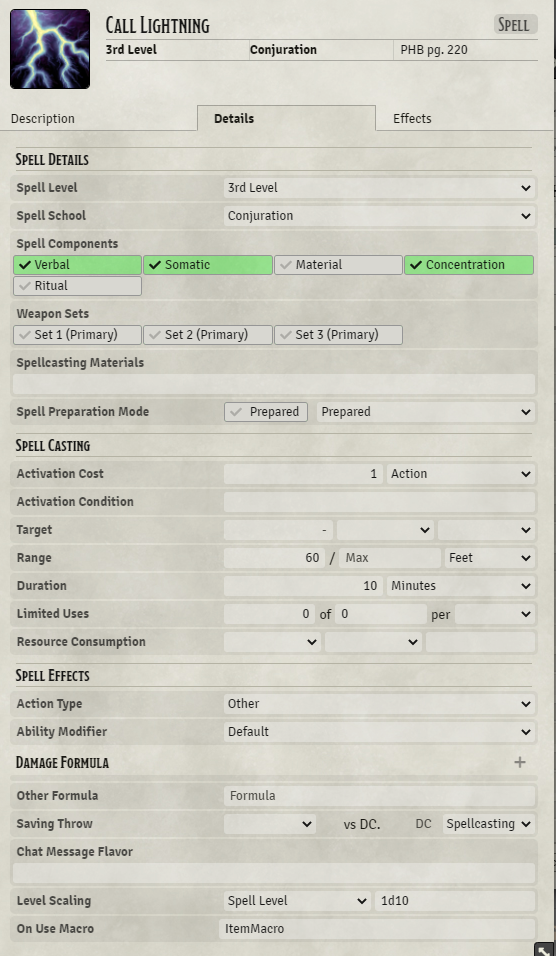Click the Range Max field
Image resolution: width=556 pixels, height=956 pixels.
click(390, 558)
